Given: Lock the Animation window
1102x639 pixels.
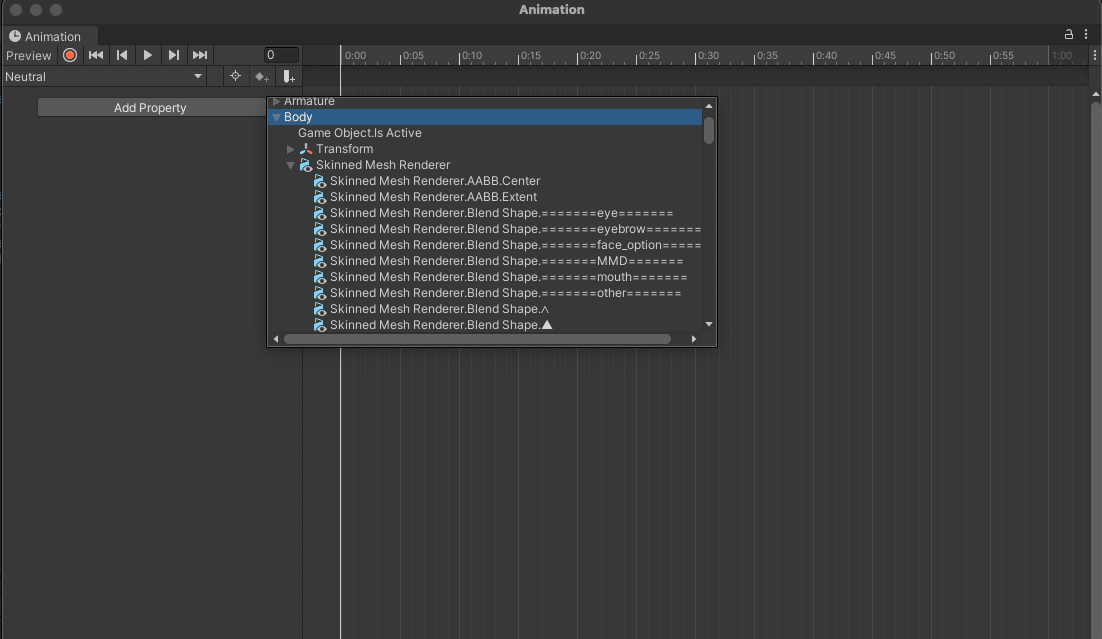Looking at the screenshot, I should [1068, 34].
